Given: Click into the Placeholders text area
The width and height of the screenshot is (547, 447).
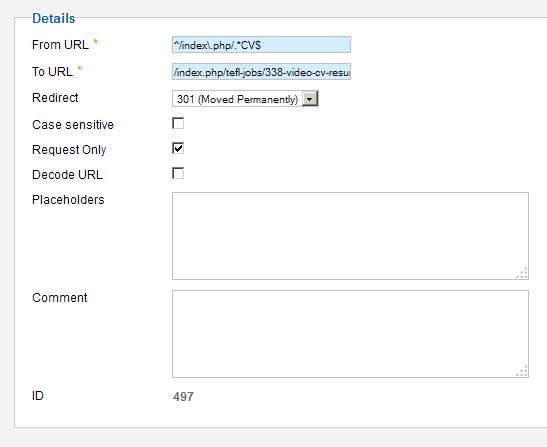Looking at the screenshot, I should (x=350, y=236).
